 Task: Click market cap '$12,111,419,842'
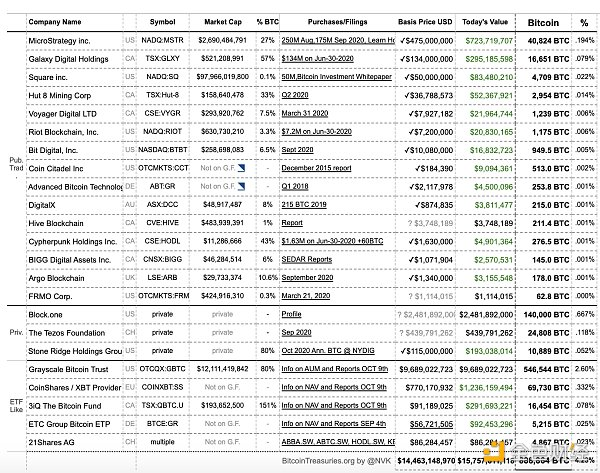pos(222,369)
